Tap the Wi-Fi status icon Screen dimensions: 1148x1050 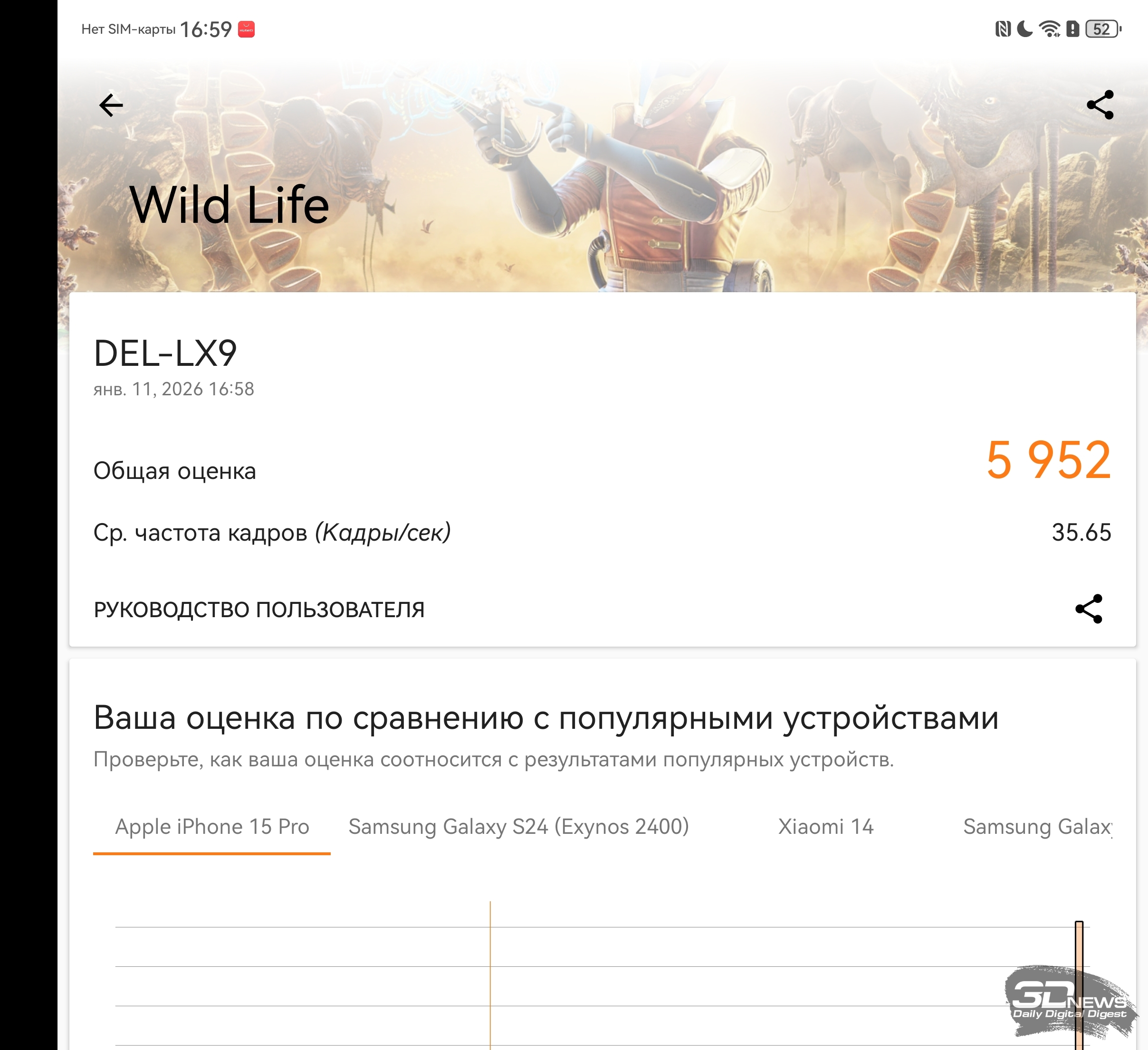point(1050,29)
